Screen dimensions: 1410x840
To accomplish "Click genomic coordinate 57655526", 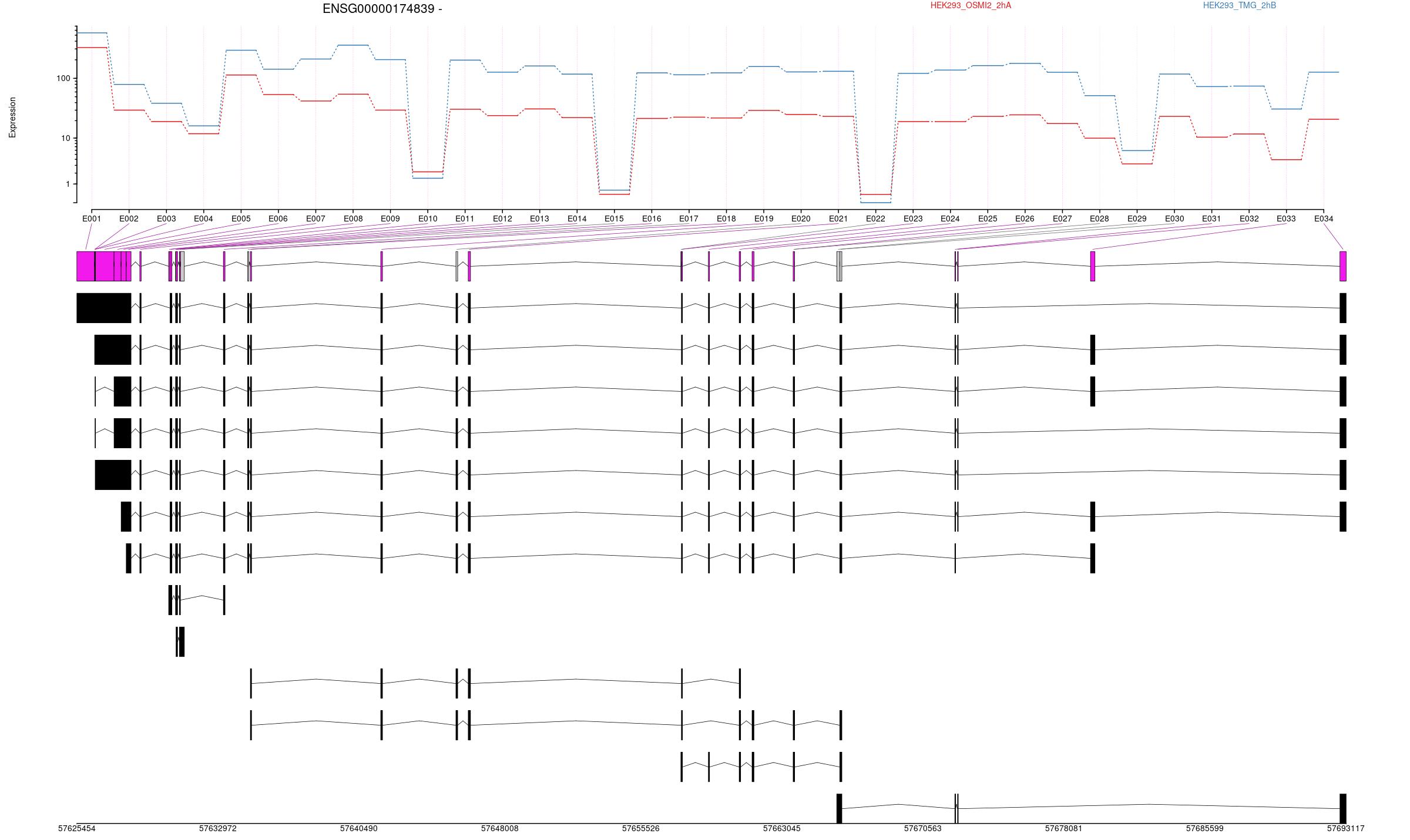I will coord(640,828).
